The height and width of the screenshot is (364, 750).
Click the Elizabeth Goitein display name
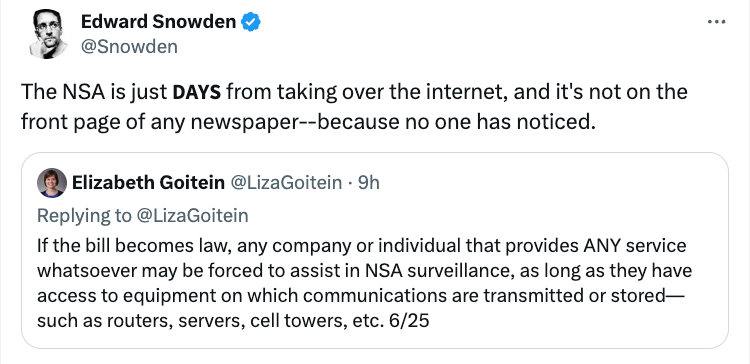point(148,182)
